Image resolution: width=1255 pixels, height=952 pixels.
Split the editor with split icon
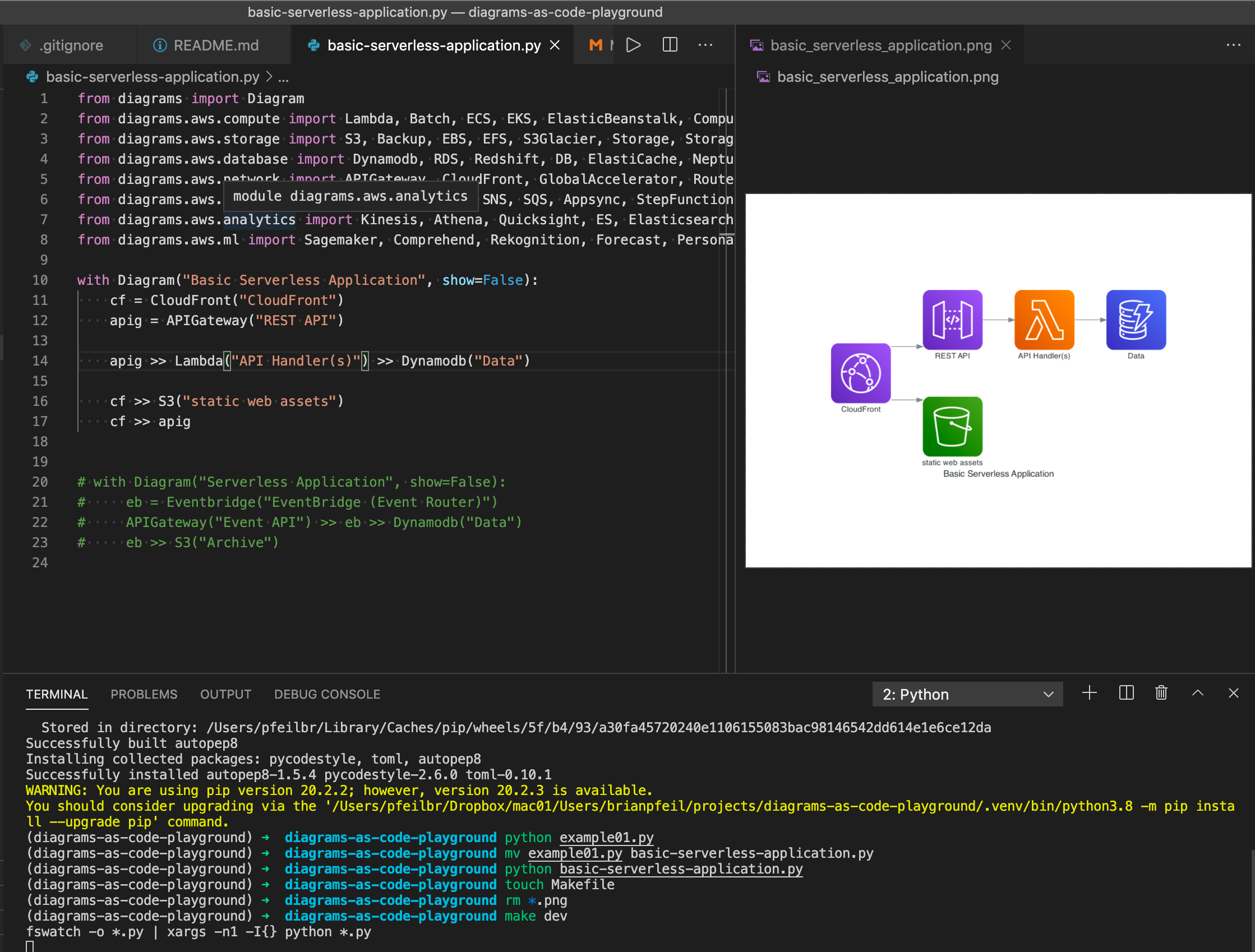pos(670,45)
